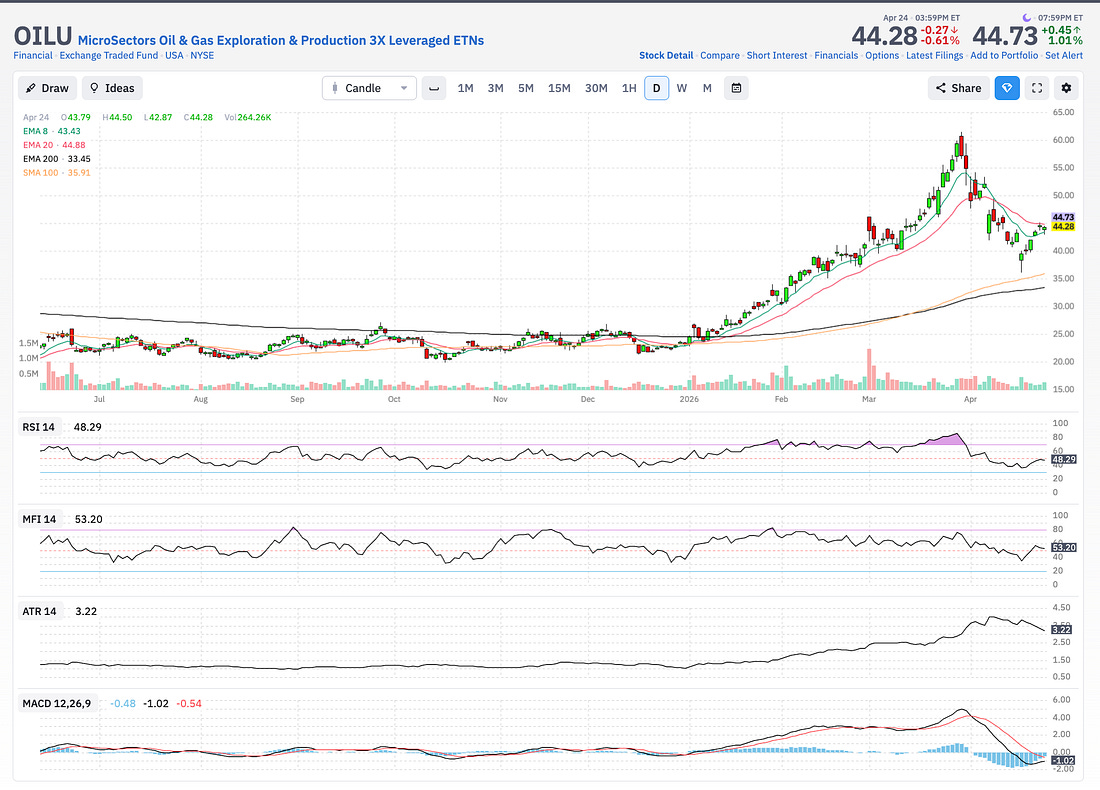The width and height of the screenshot is (1100, 790).
Task: Select the 1H timeframe
Action: tap(629, 88)
